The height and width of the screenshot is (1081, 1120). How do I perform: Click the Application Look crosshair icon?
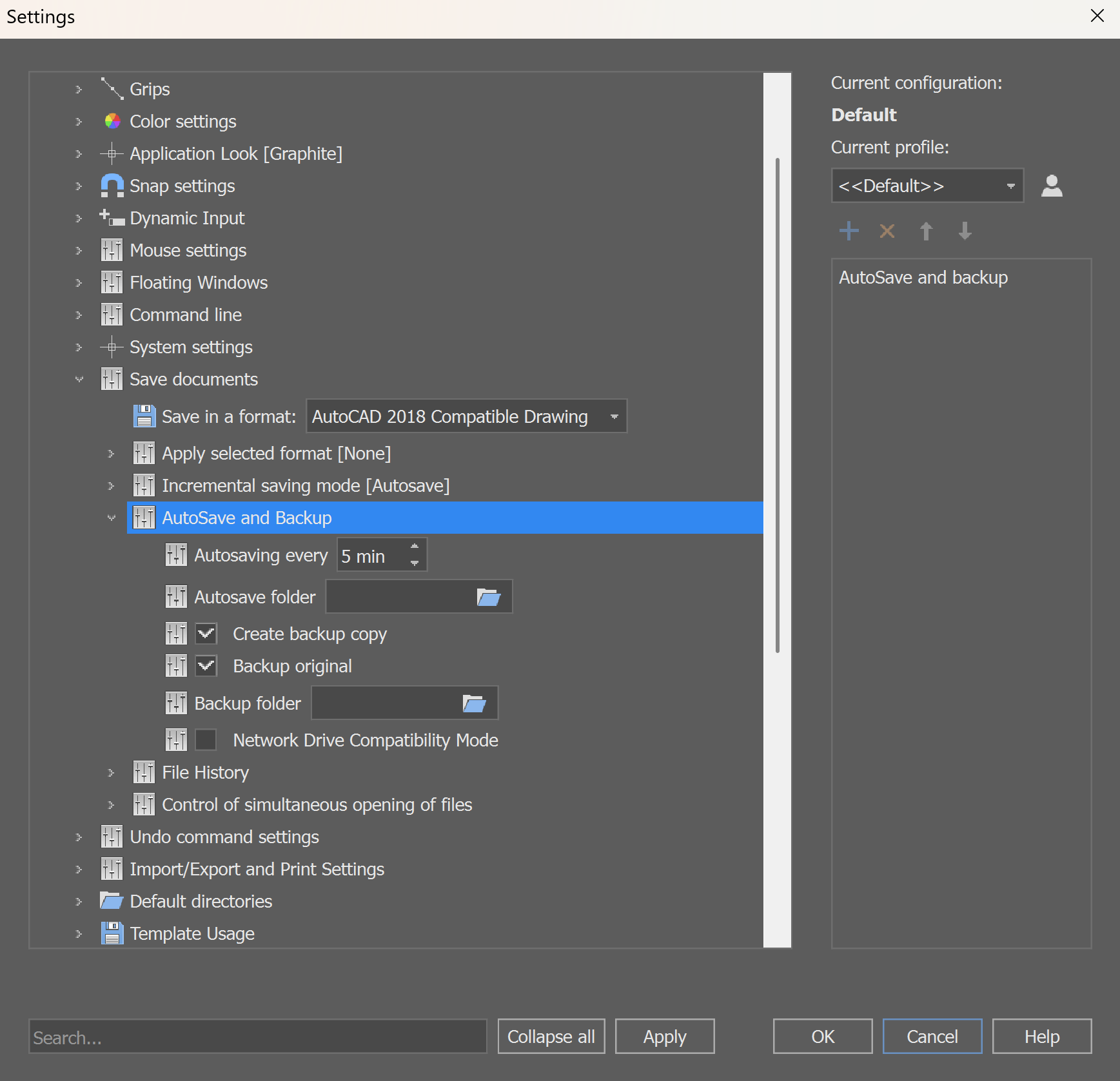[x=112, y=153]
